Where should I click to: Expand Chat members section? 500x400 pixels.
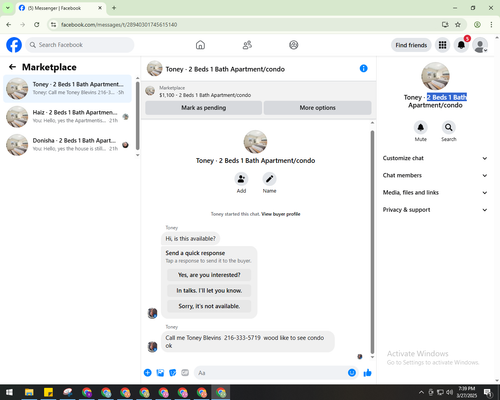pyautogui.click(x=435, y=175)
